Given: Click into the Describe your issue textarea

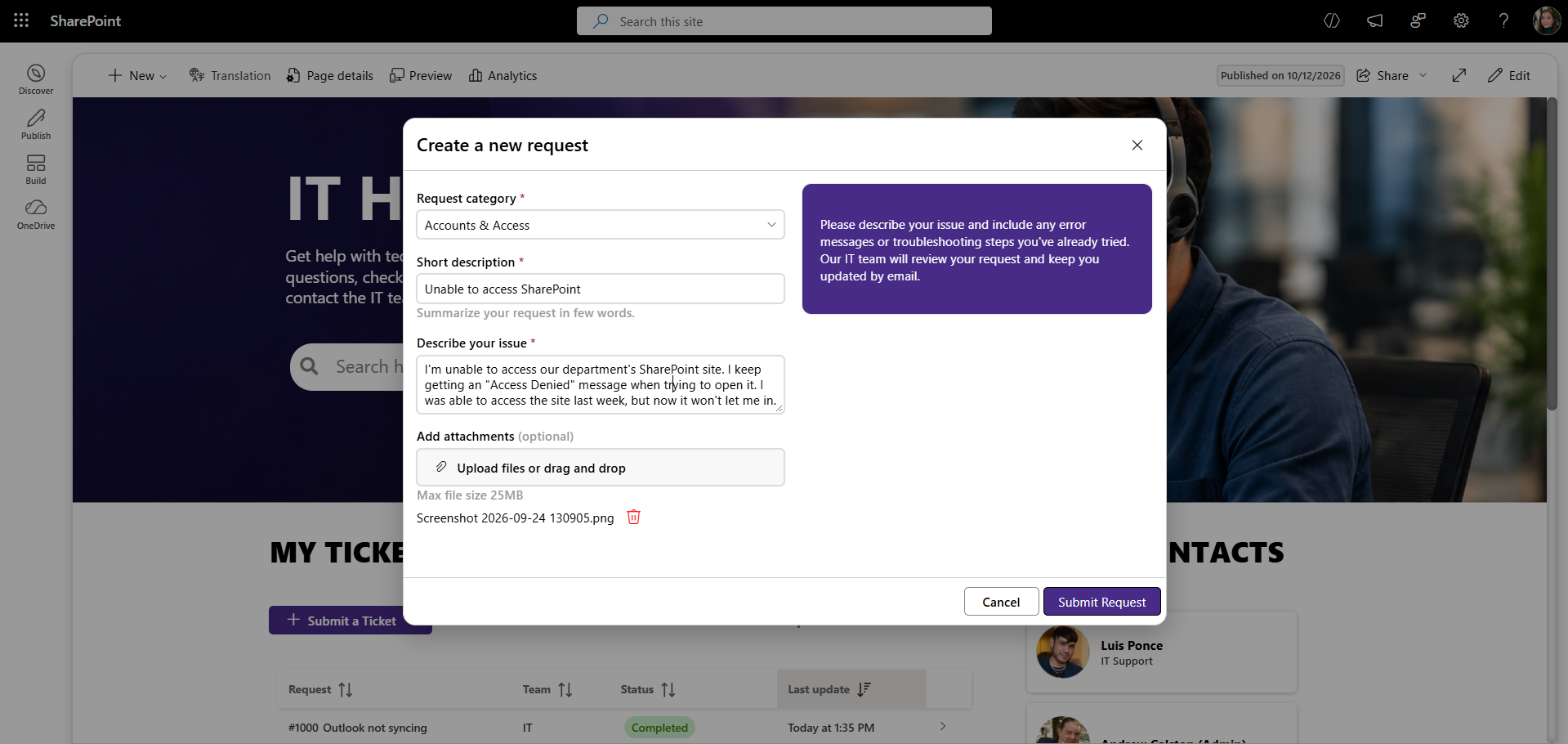Looking at the screenshot, I should 601,384.
